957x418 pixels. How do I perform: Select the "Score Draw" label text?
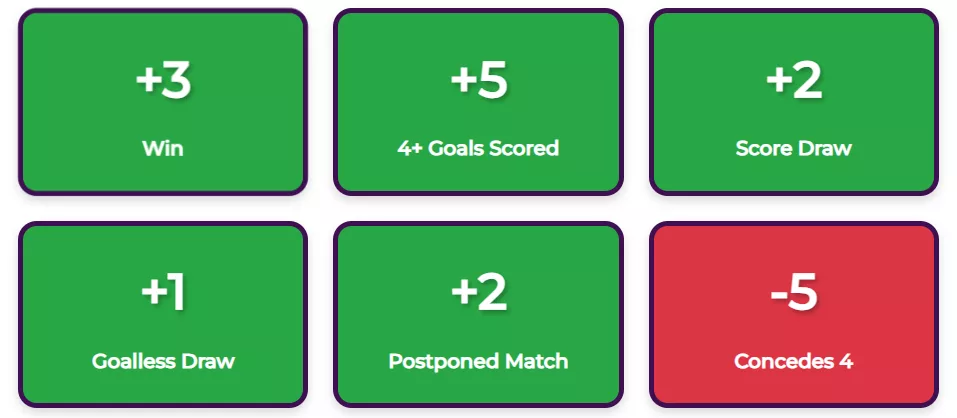[x=794, y=149]
